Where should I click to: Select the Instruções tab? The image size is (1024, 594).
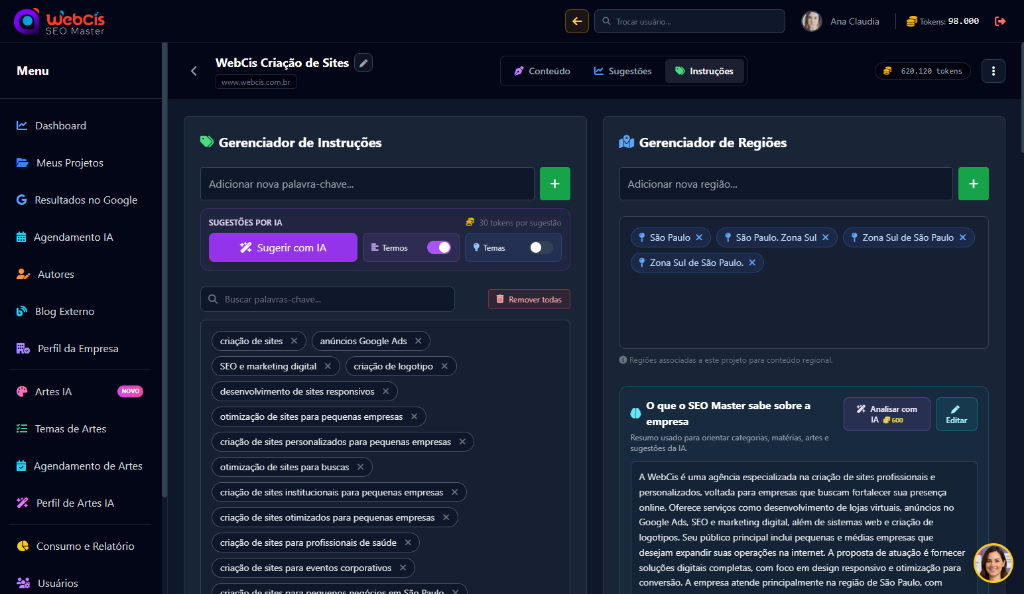(x=705, y=71)
